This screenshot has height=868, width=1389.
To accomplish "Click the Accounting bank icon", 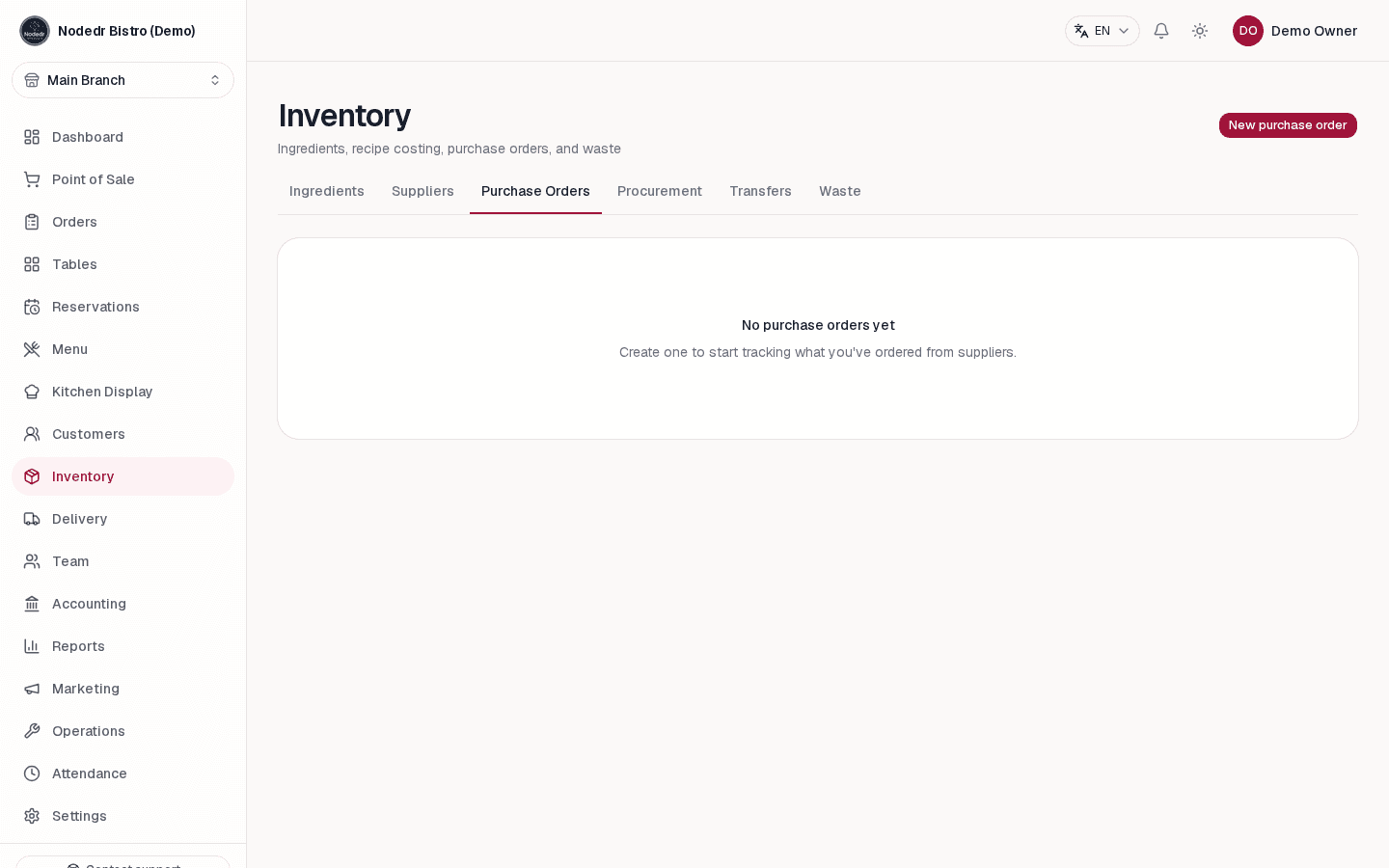I will pos(32,604).
